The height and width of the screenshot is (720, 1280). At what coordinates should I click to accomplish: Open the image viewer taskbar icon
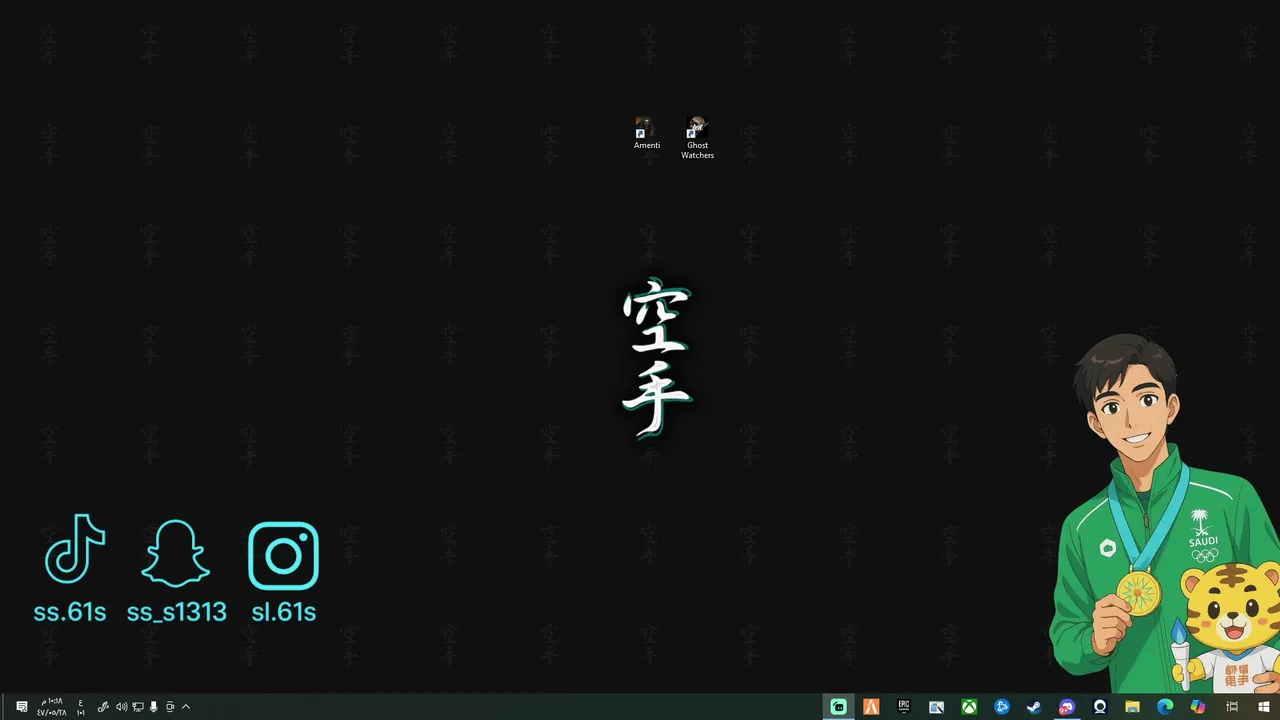[x=936, y=707]
